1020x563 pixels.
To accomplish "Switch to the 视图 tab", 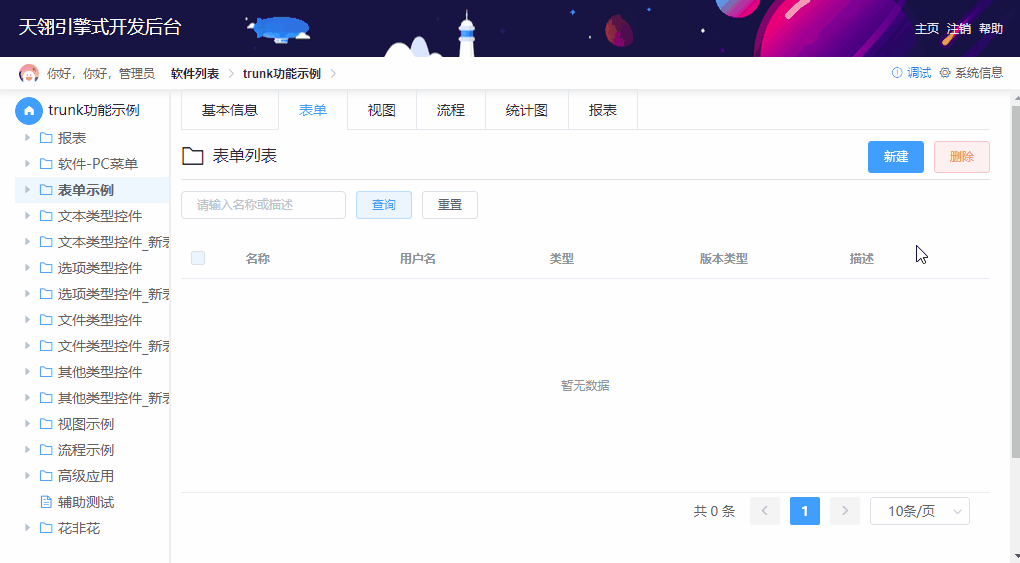I will pos(381,110).
